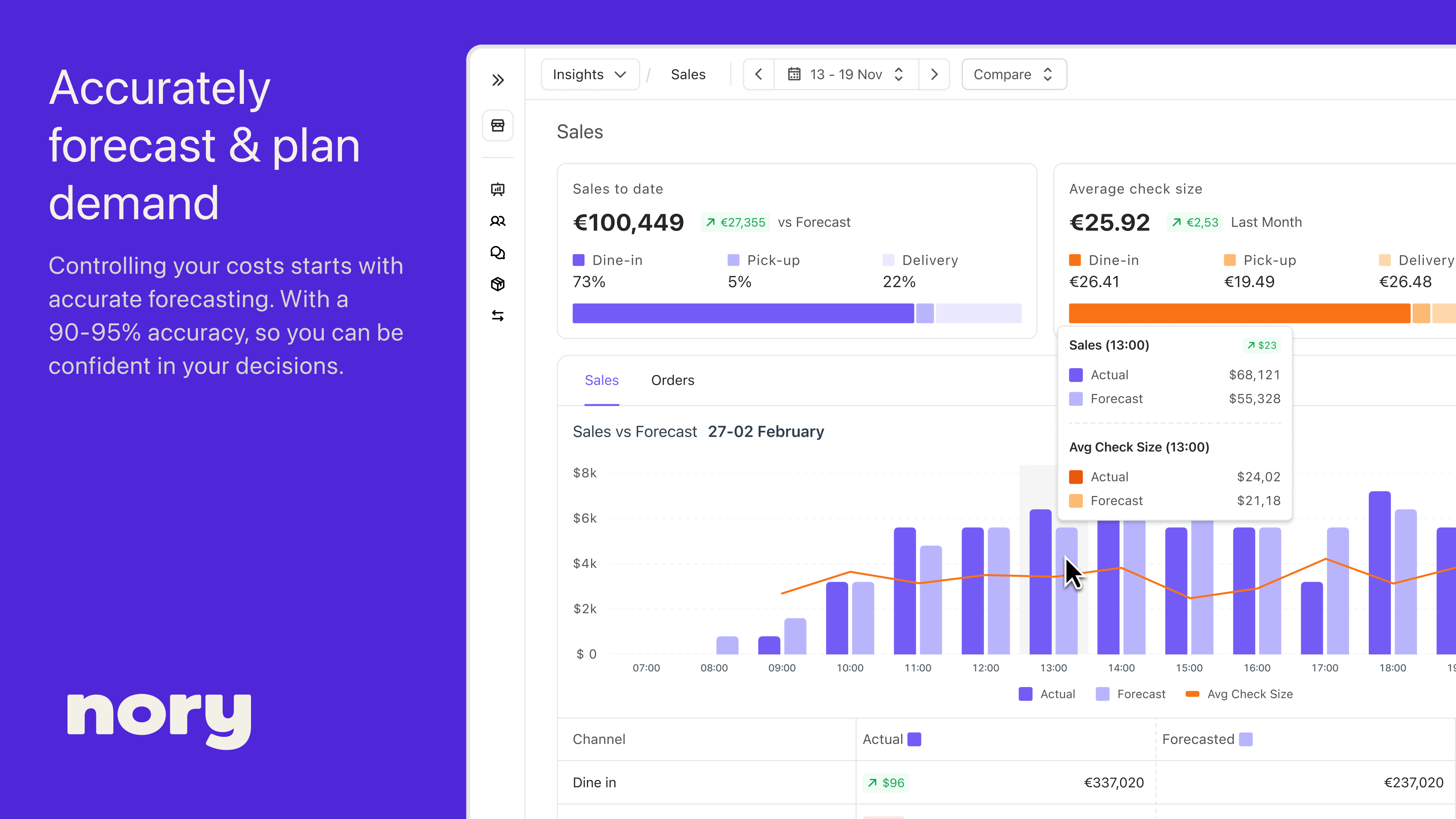This screenshot has height=819, width=1456.
Task: Open the Compare dropdown
Action: coord(1014,74)
